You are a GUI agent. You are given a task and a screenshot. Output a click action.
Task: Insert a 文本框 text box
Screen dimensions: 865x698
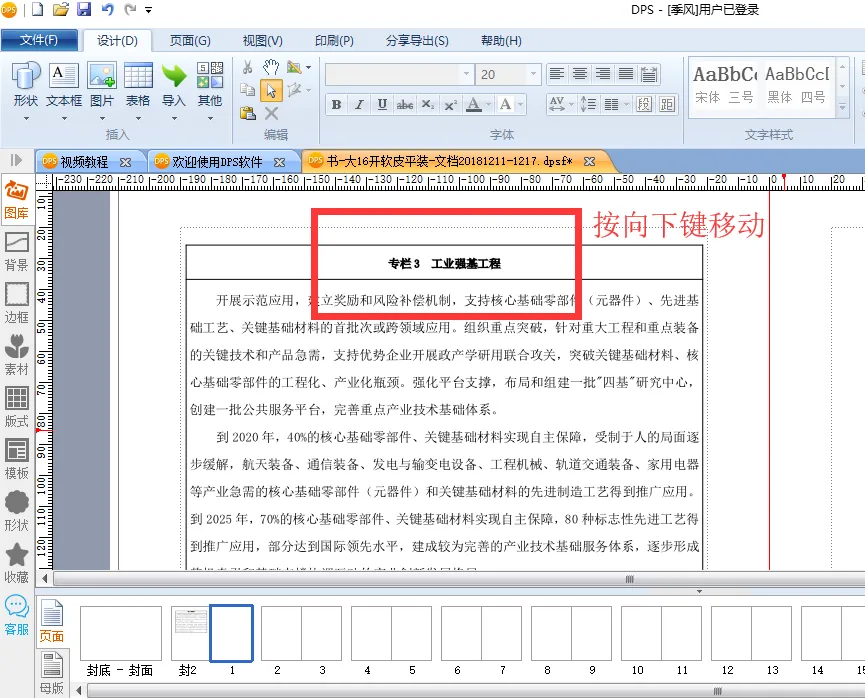pyautogui.click(x=64, y=84)
